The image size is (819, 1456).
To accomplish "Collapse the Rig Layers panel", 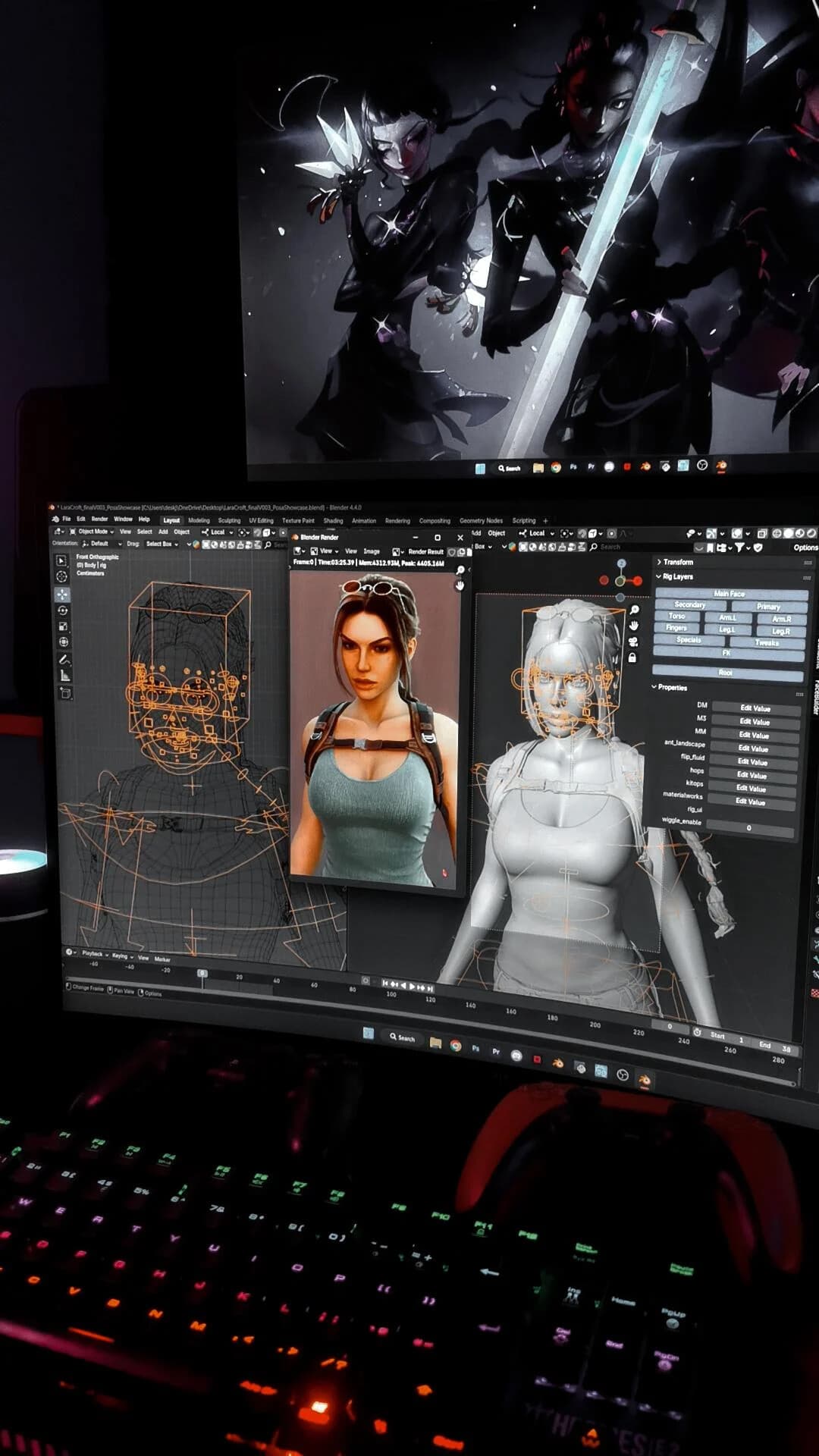I will pos(674,577).
